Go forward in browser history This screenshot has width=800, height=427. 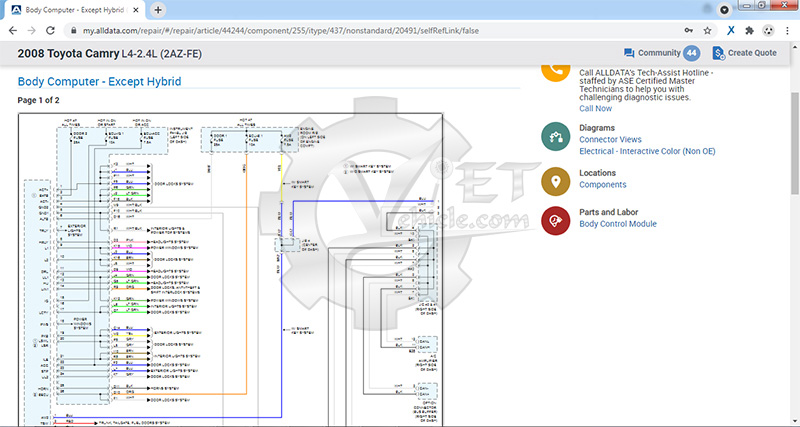pyautogui.click(x=32, y=31)
